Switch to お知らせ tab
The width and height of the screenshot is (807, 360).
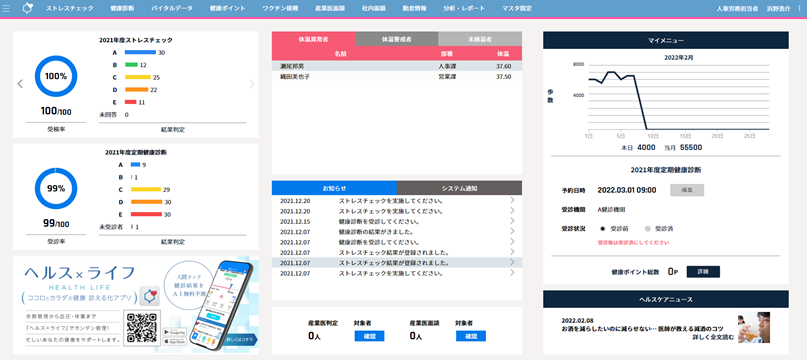tap(334, 188)
